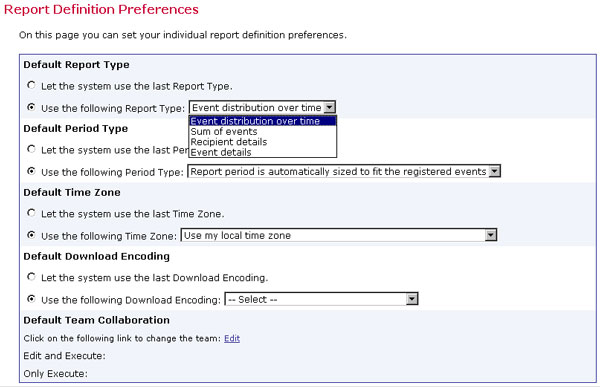Click the 'Default Report Type' heading

(x=77, y=65)
